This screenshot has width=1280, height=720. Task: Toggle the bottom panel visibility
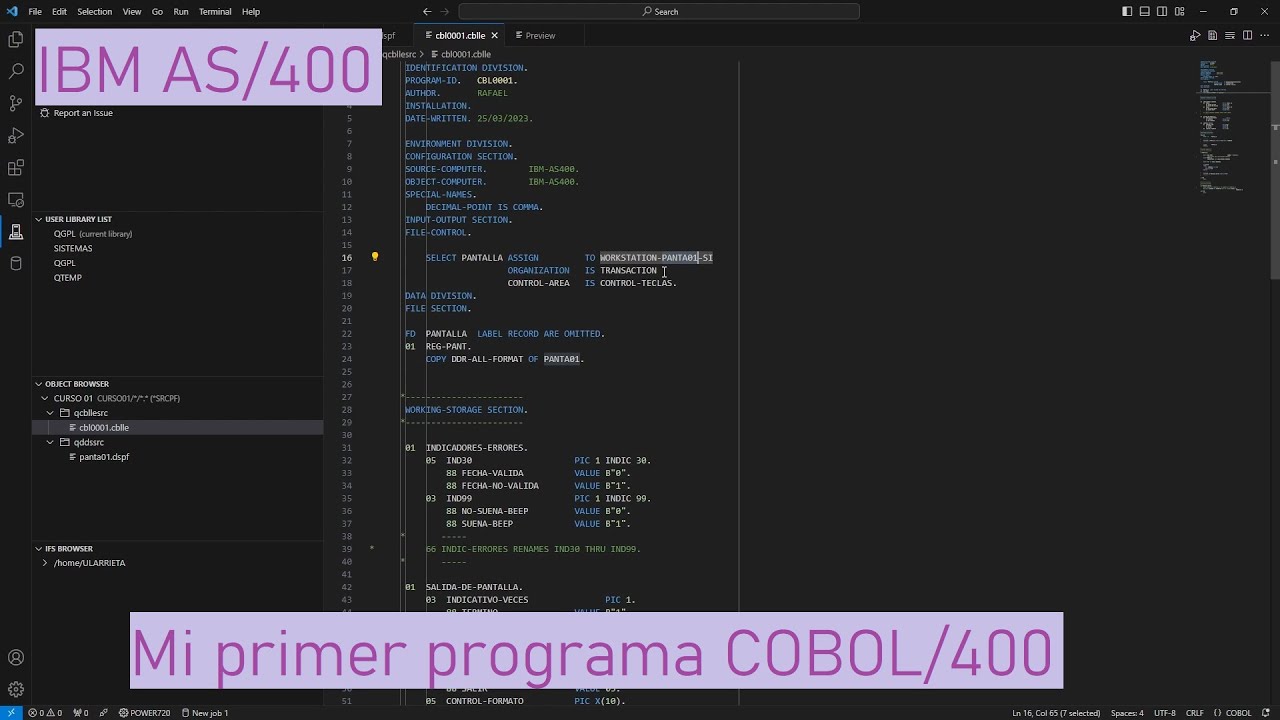click(x=1144, y=12)
